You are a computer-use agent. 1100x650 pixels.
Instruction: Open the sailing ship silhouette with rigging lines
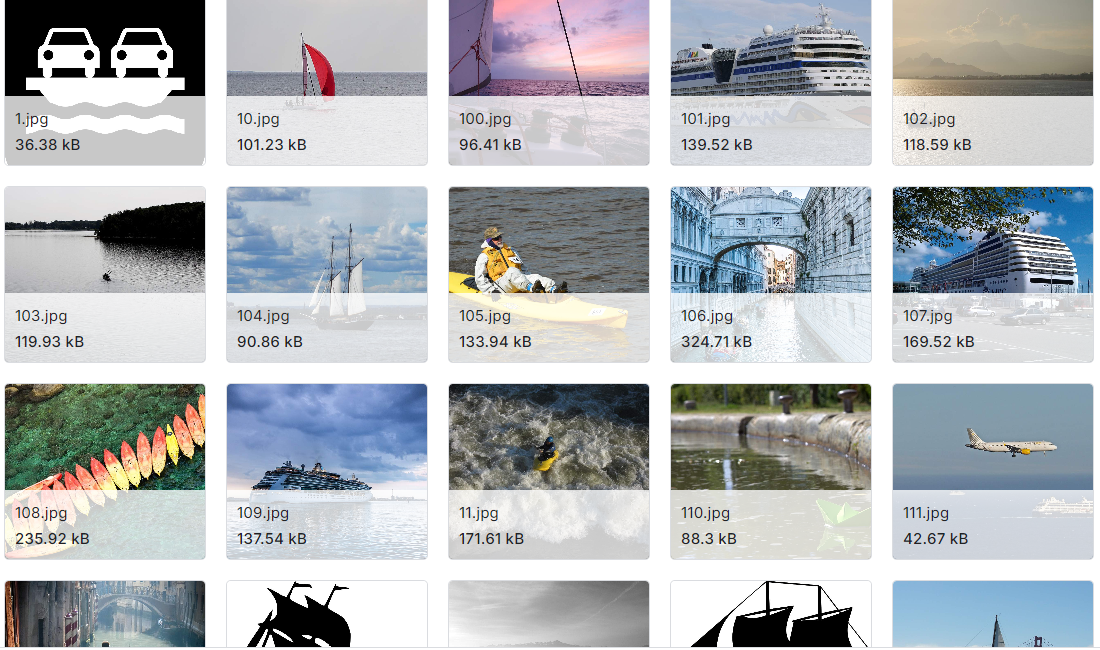coord(771,614)
